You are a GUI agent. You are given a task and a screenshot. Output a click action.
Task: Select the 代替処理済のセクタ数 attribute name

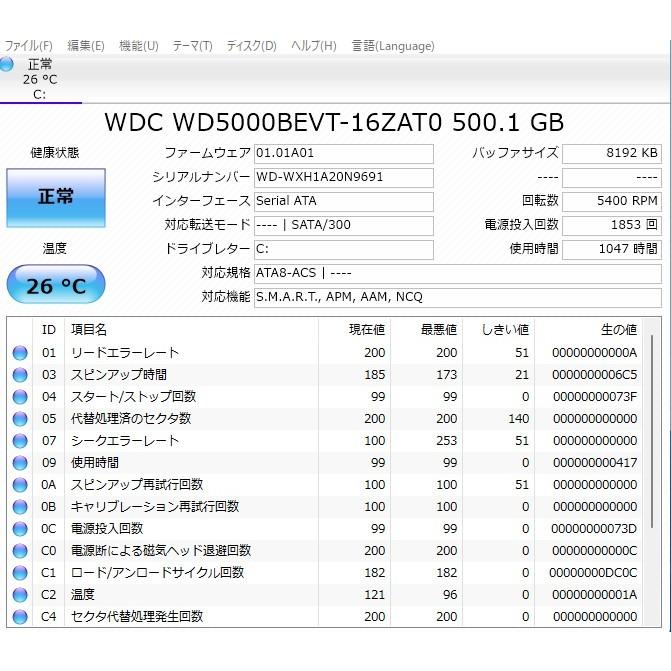pyautogui.click(x=131, y=419)
